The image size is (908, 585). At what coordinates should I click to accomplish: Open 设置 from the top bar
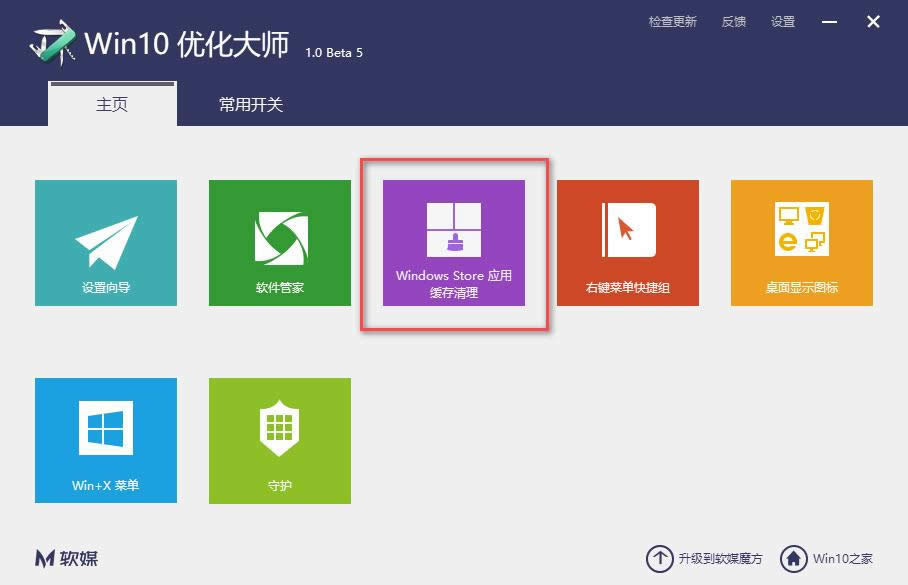pyautogui.click(x=783, y=21)
